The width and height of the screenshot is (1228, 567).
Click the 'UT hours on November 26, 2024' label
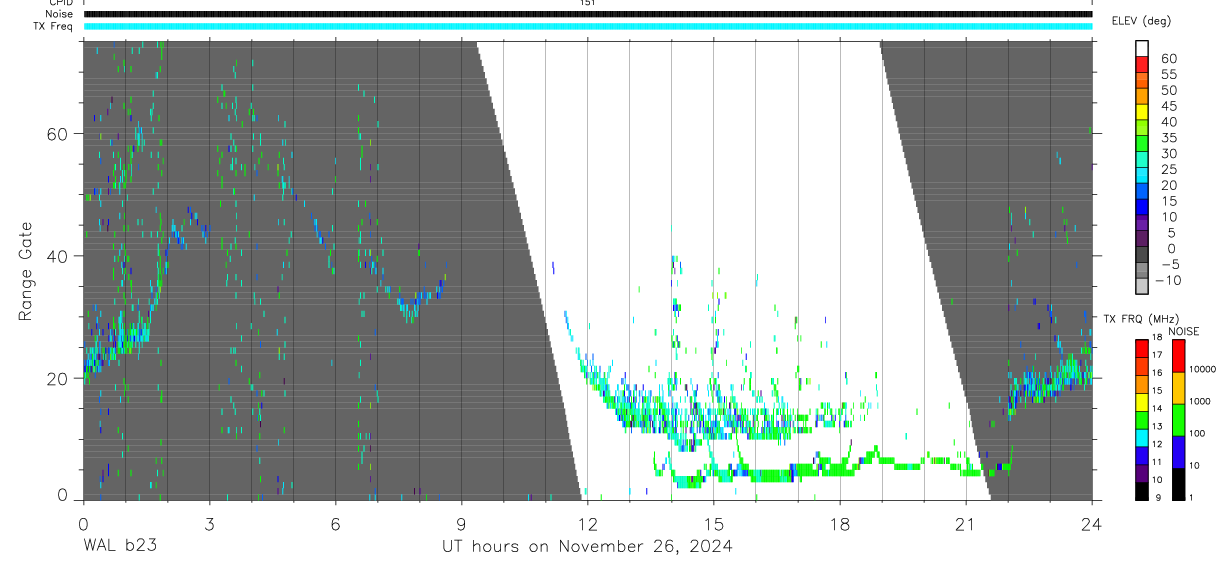coord(587,546)
